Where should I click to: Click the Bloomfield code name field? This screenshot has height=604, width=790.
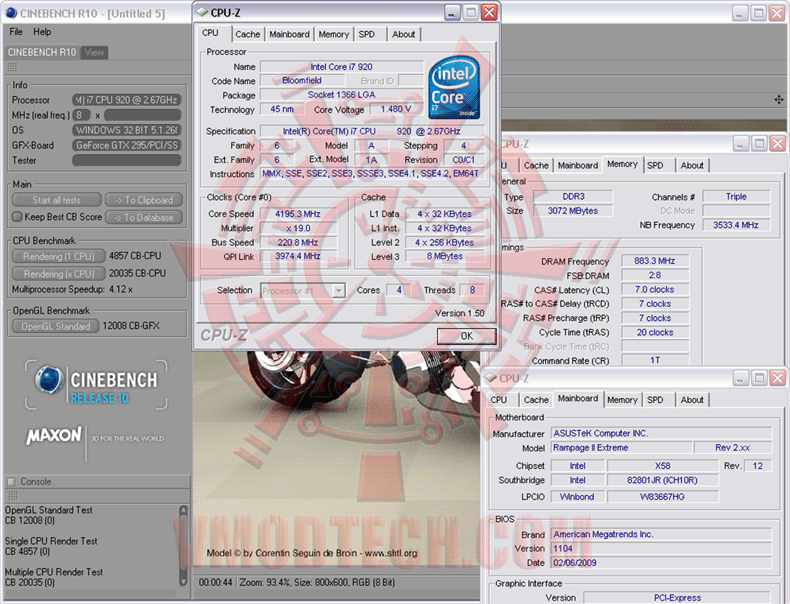pyautogui.click(x=302, y=81)
